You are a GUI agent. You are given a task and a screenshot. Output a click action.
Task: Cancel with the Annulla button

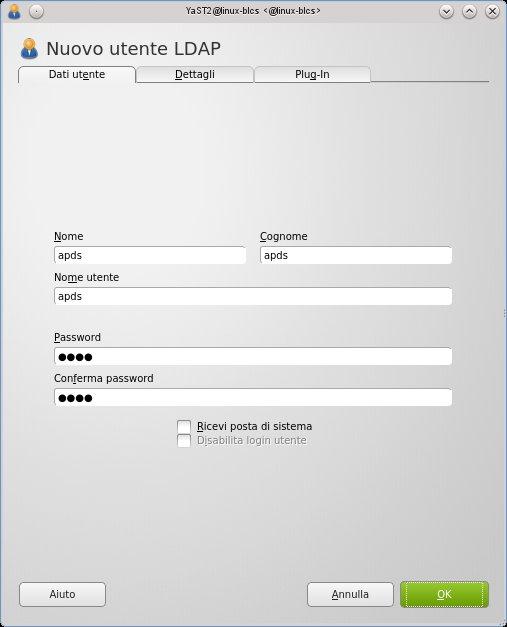coord(350,594)
